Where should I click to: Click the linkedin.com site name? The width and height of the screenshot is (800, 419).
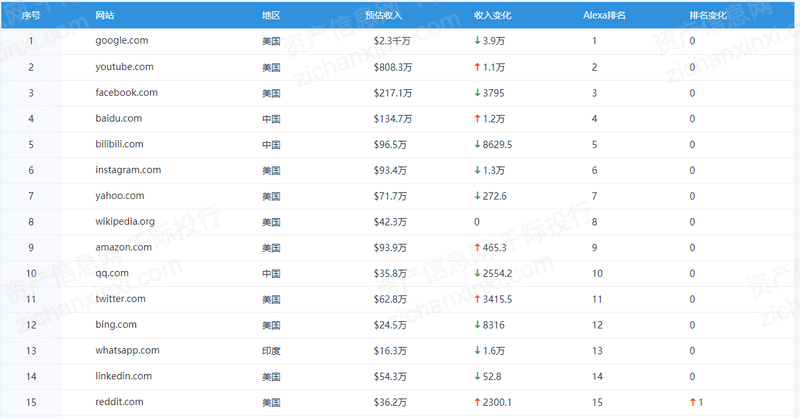click(x=123, y=376)
